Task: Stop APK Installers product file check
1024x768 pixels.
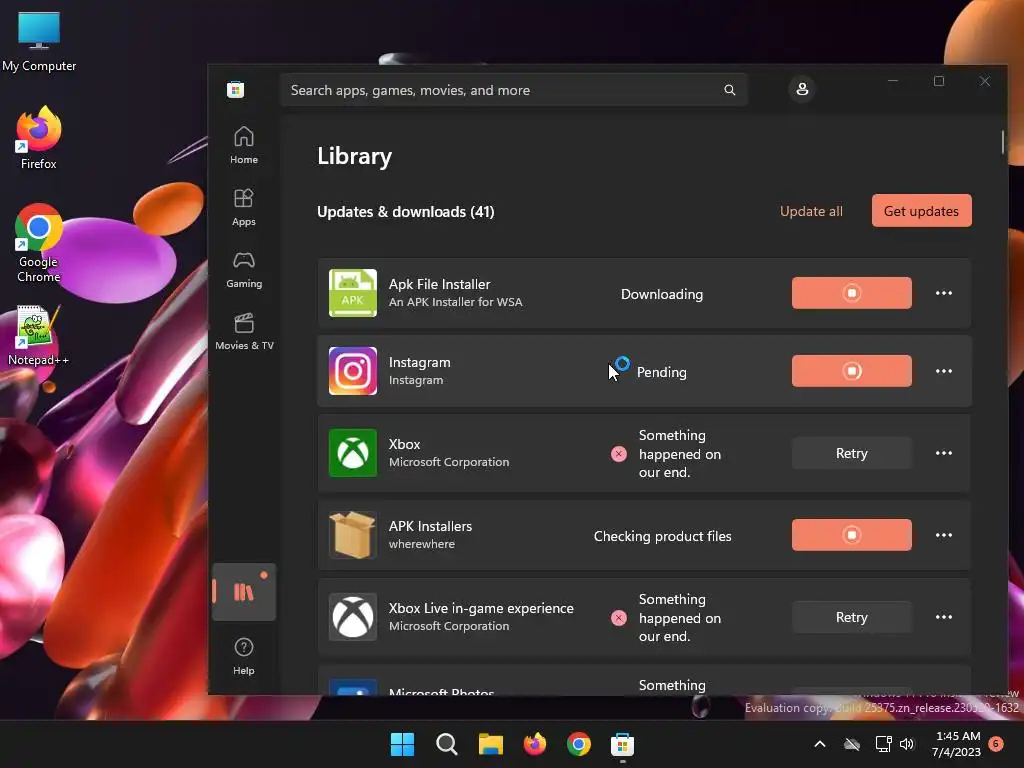Action: 851,535
